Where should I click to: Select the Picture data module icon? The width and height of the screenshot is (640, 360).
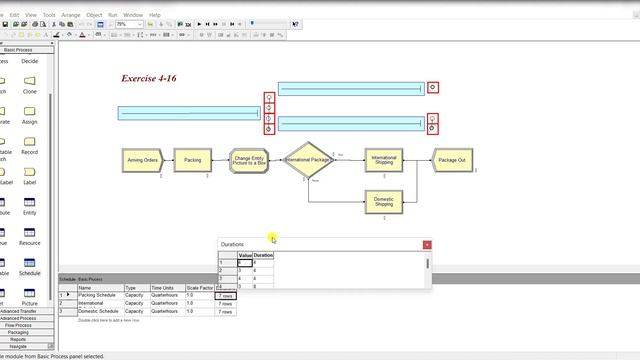click(29, 293)
